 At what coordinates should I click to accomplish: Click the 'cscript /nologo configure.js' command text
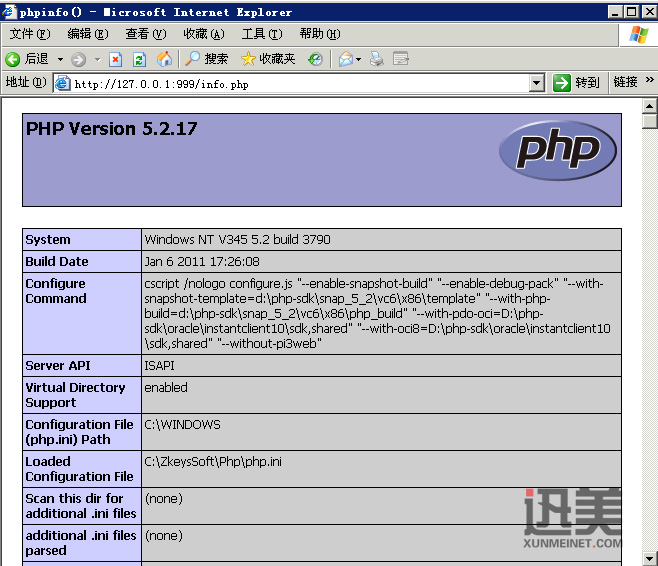coord(218,284)
